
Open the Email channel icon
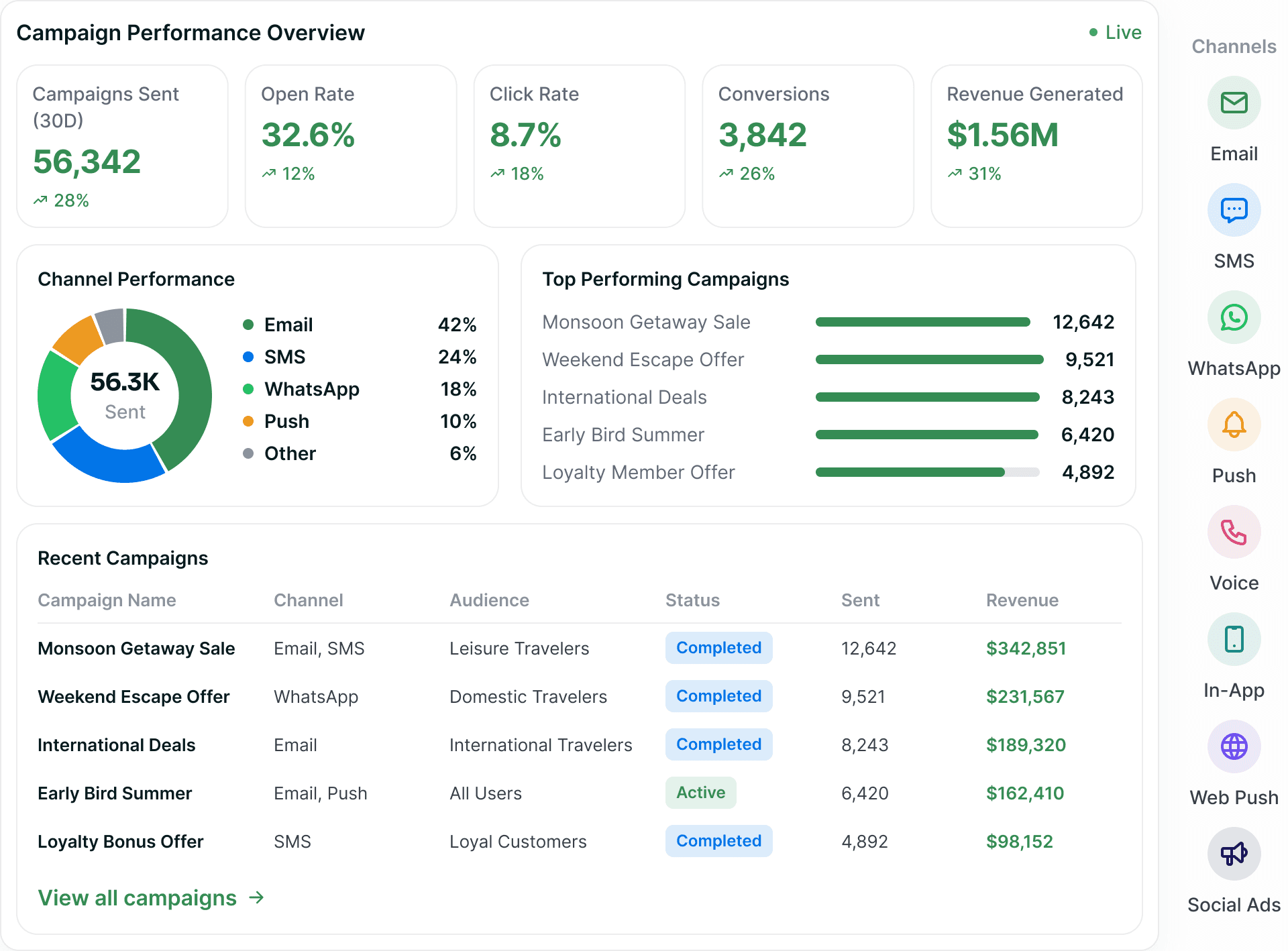(x=1234, y=103)
